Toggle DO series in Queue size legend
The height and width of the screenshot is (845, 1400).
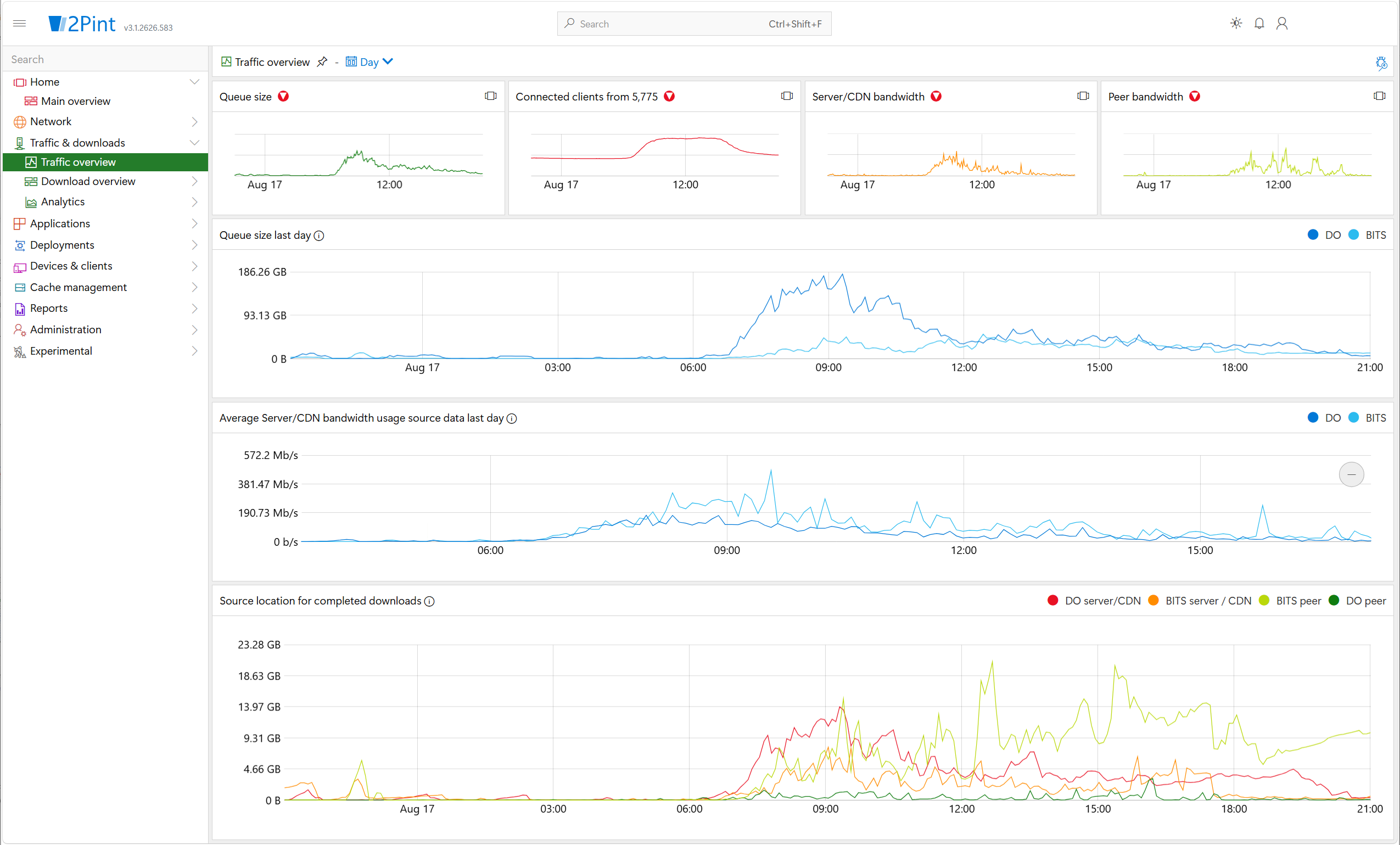1323,234
